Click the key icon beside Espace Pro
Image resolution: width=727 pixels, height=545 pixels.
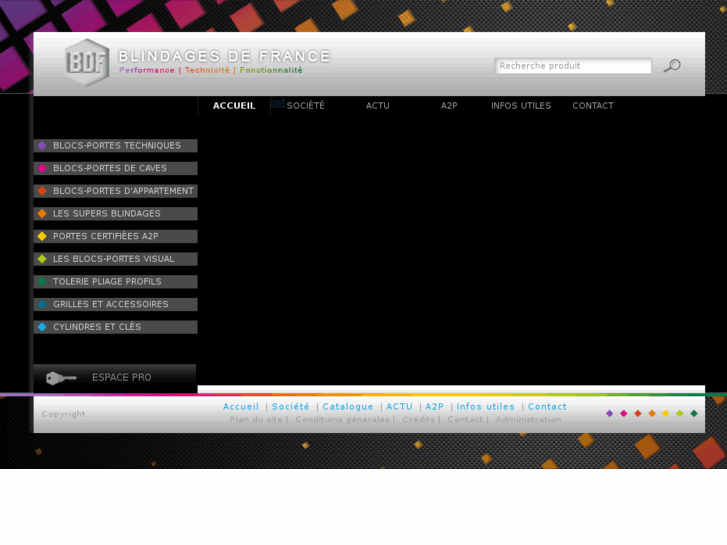pyautogui.click(x=61, y=378)
